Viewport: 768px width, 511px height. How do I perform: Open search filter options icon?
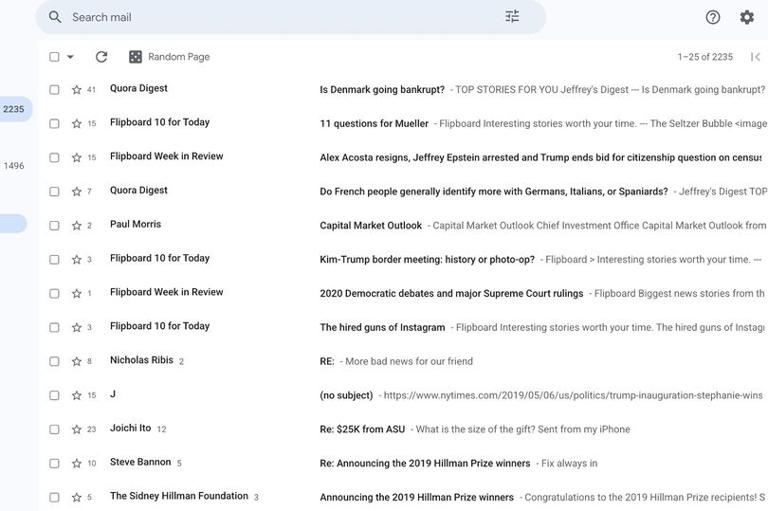pos(512,17)
